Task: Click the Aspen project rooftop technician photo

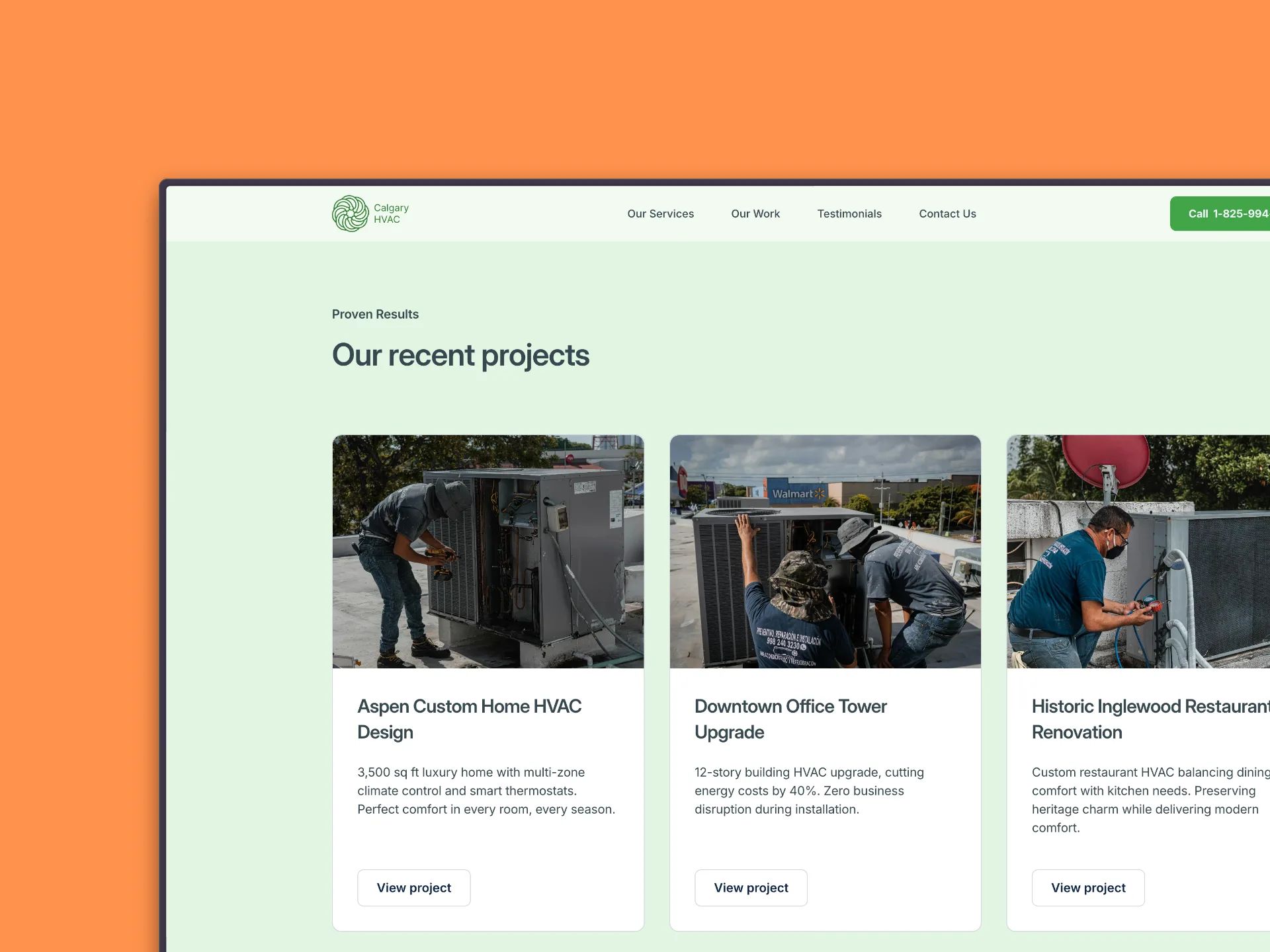Action: pos(487,552)
